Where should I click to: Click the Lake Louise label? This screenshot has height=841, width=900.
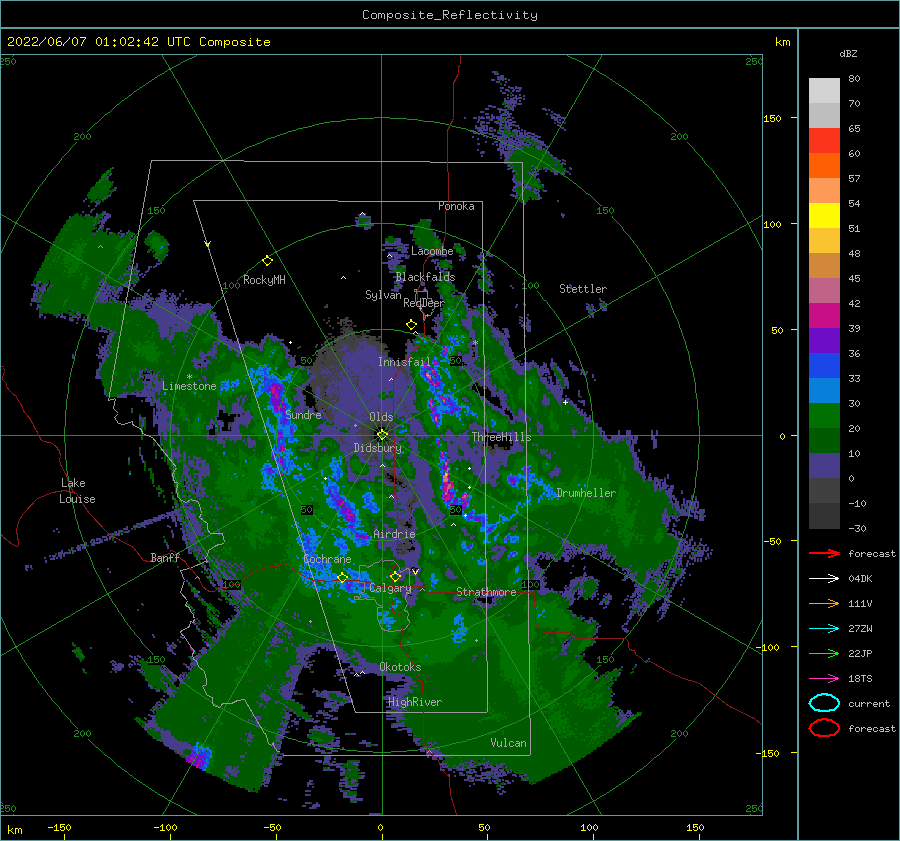[x=77, y=491]
